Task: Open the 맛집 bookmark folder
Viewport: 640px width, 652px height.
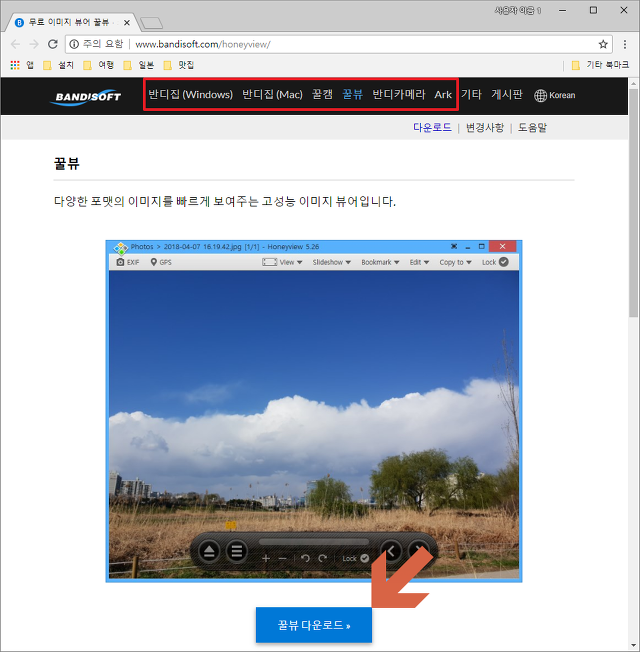Action: coord(179,65)
